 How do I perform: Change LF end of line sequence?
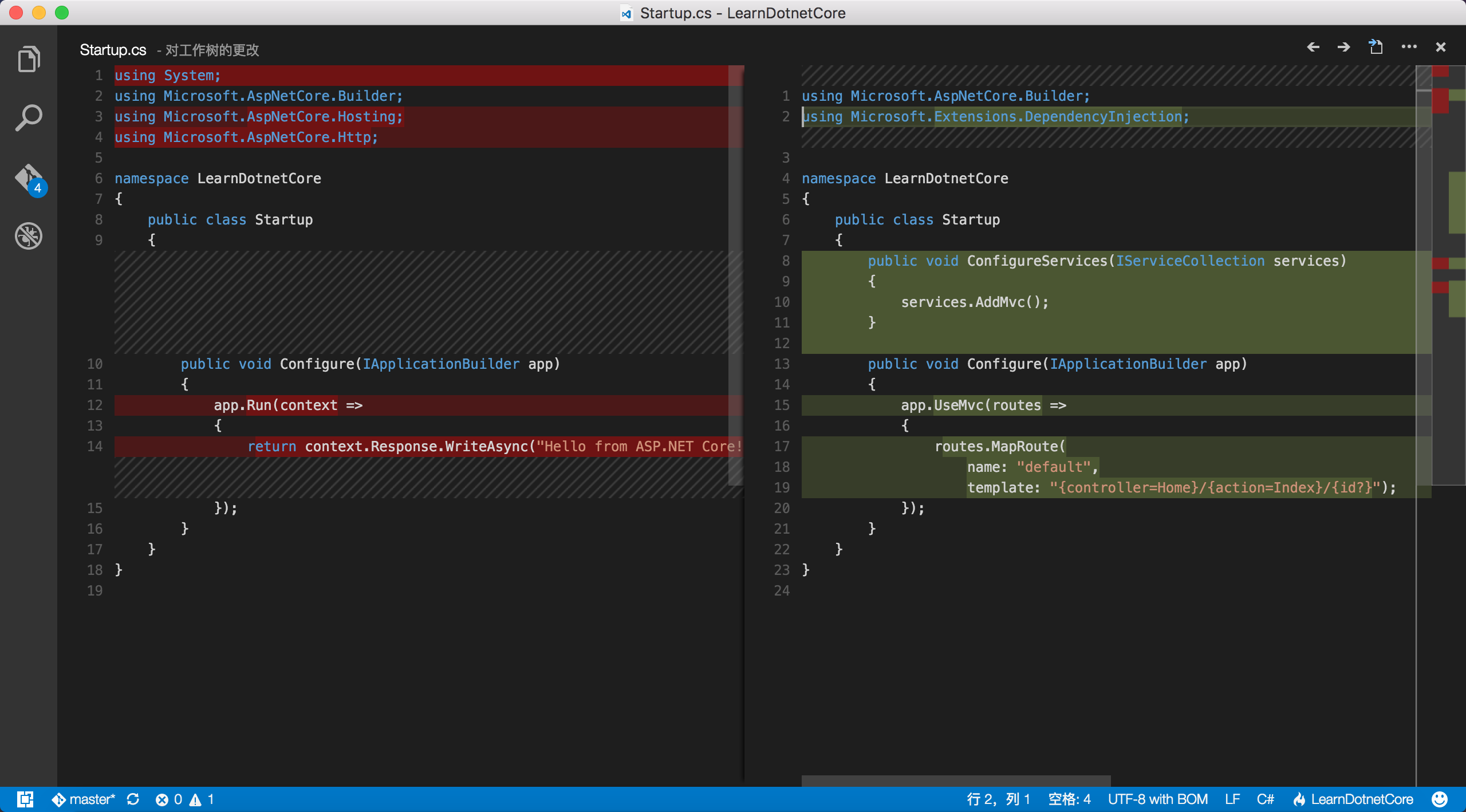point(1232,799)
